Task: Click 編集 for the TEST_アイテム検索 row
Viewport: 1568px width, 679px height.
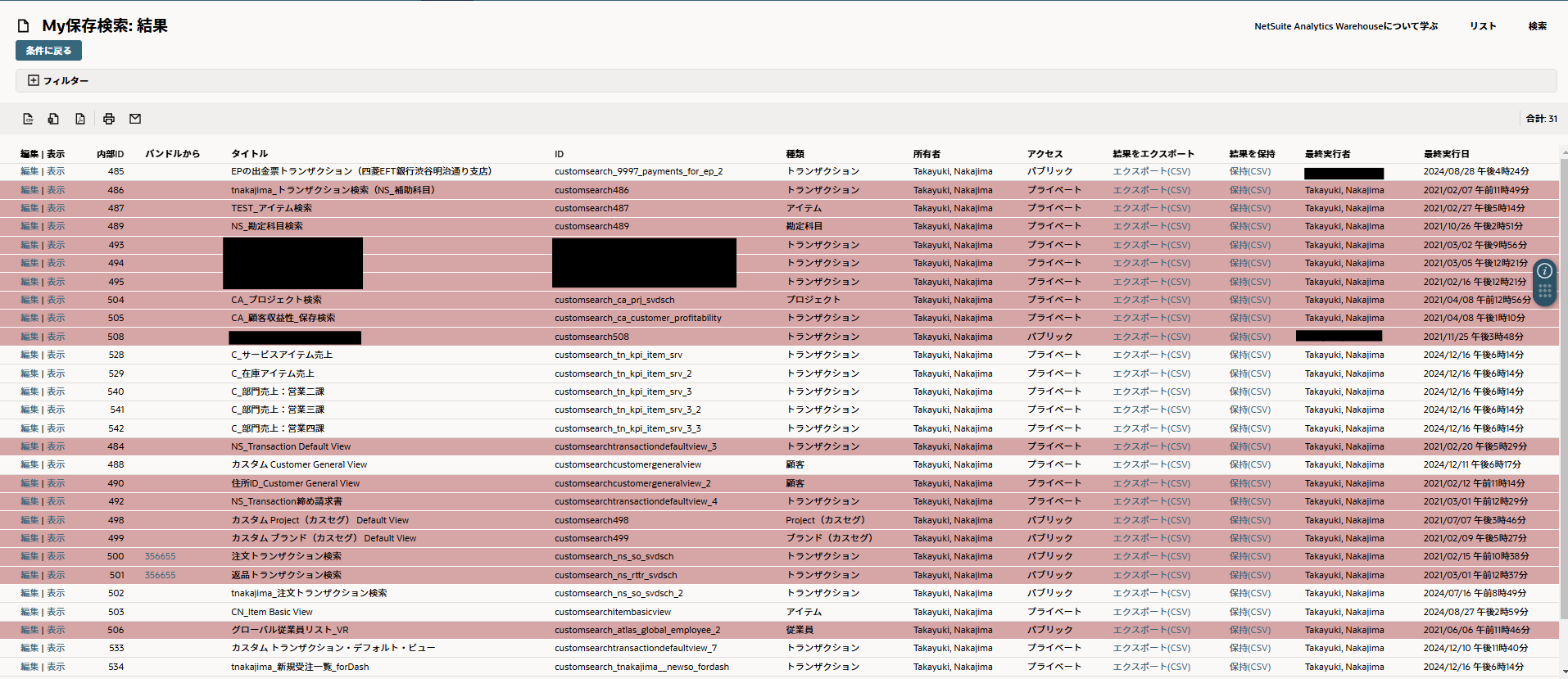Action: click(x=29, y=208)
